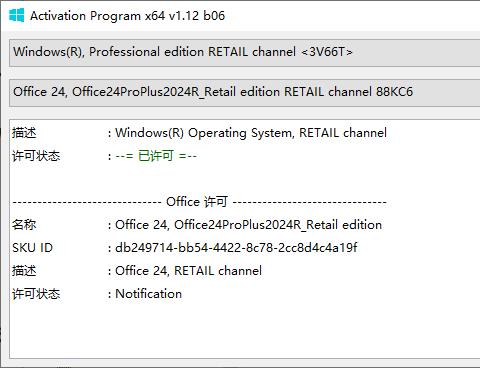The image size is (480, 368).
Task: Click the 名称 label in Office section
Action: pyautogui.click(x=24, y=225)
